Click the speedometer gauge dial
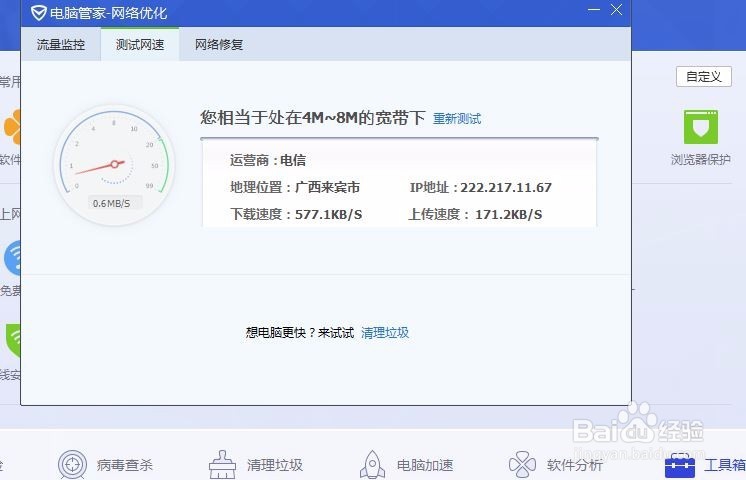The width and height of the screenshot is (746, 480). (x=114, y=165)
